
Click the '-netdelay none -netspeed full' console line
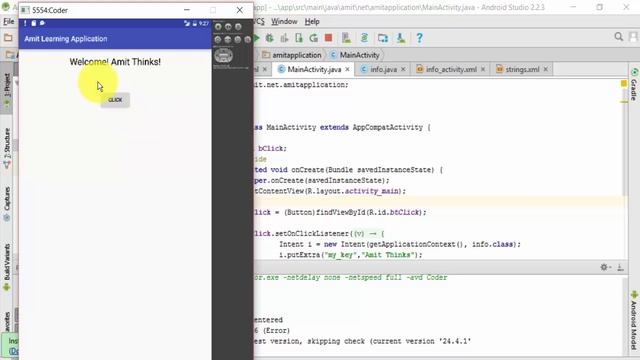click(351, 278)
